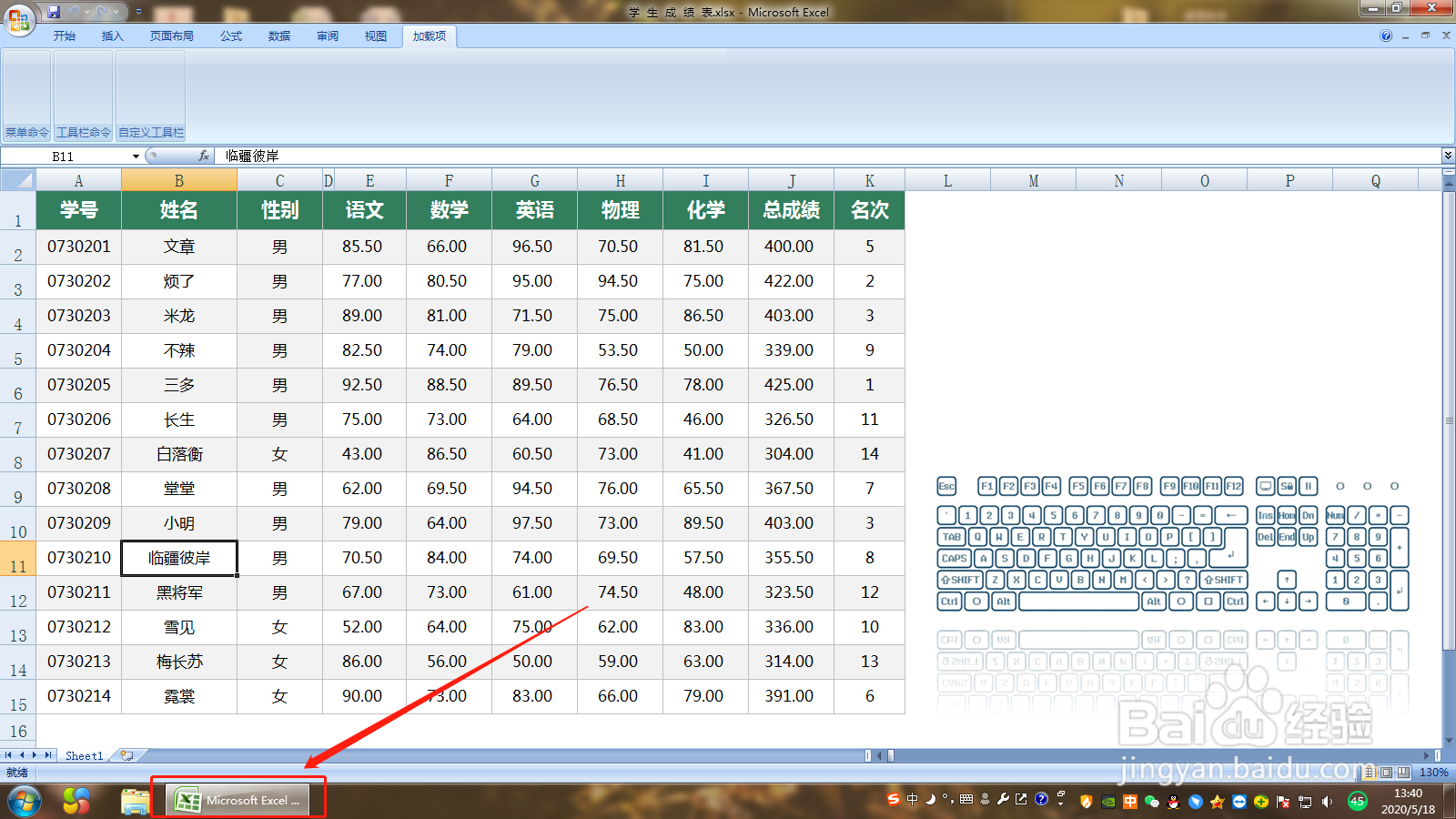Save the workbook using the floppy icon
Screen dimensions: 1456x819
click(x=54, y=12)
